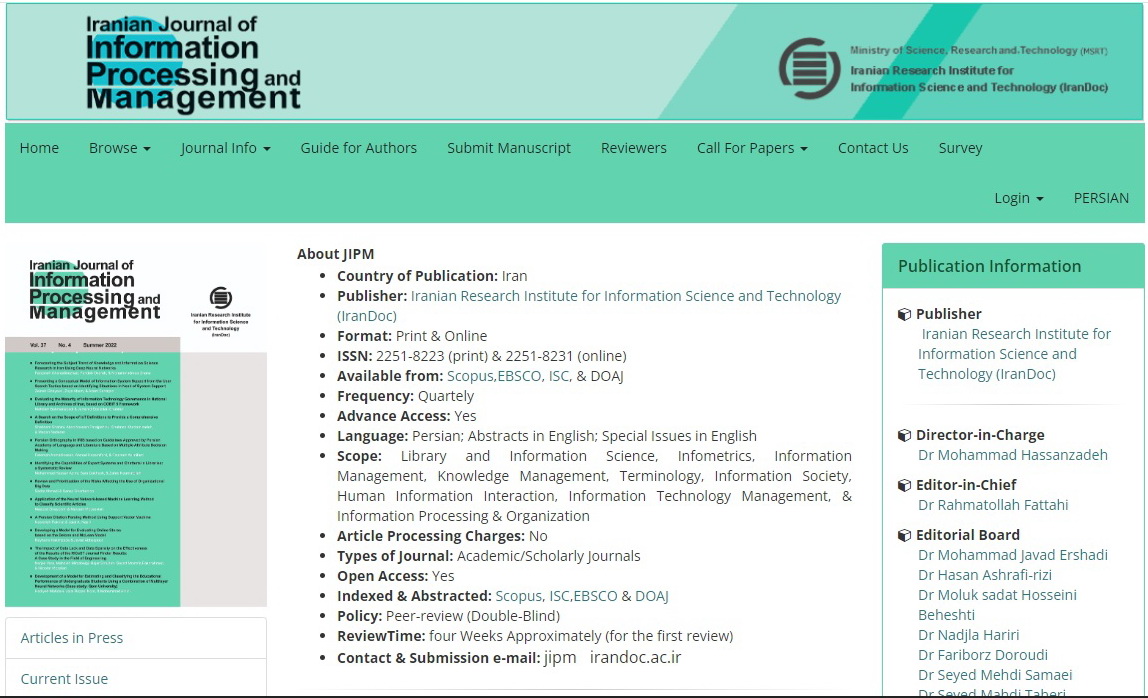Click 'Open Access: Yes' text
This screenshot has height=698, width=1148.
(x=395, y=576)
